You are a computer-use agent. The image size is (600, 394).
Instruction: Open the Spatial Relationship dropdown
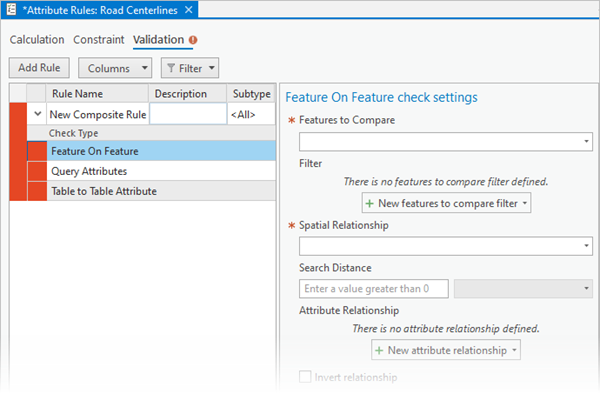click(x=446, y=246)
